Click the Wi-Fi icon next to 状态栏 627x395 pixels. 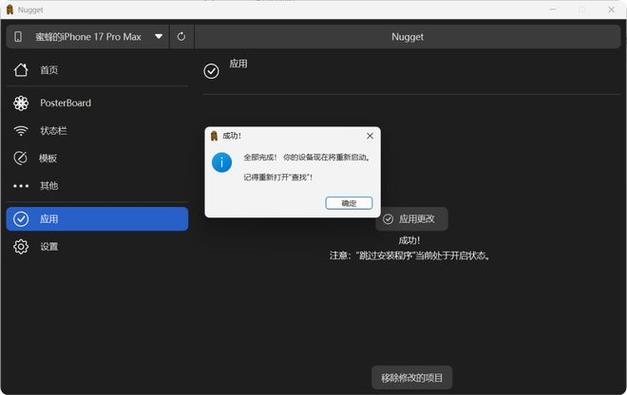pos(21,131)
